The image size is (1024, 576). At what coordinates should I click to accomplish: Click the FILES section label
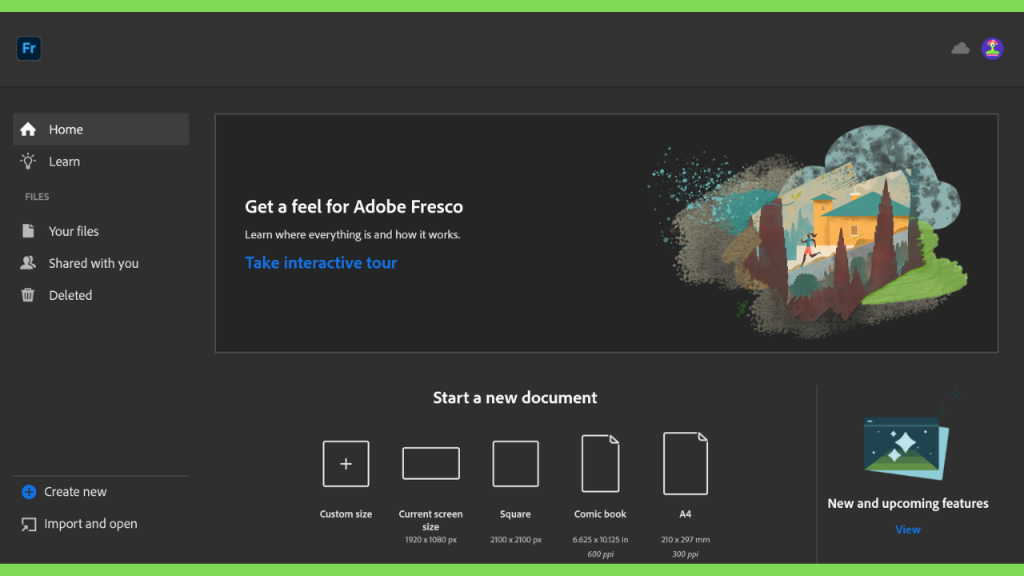[37, 197]
